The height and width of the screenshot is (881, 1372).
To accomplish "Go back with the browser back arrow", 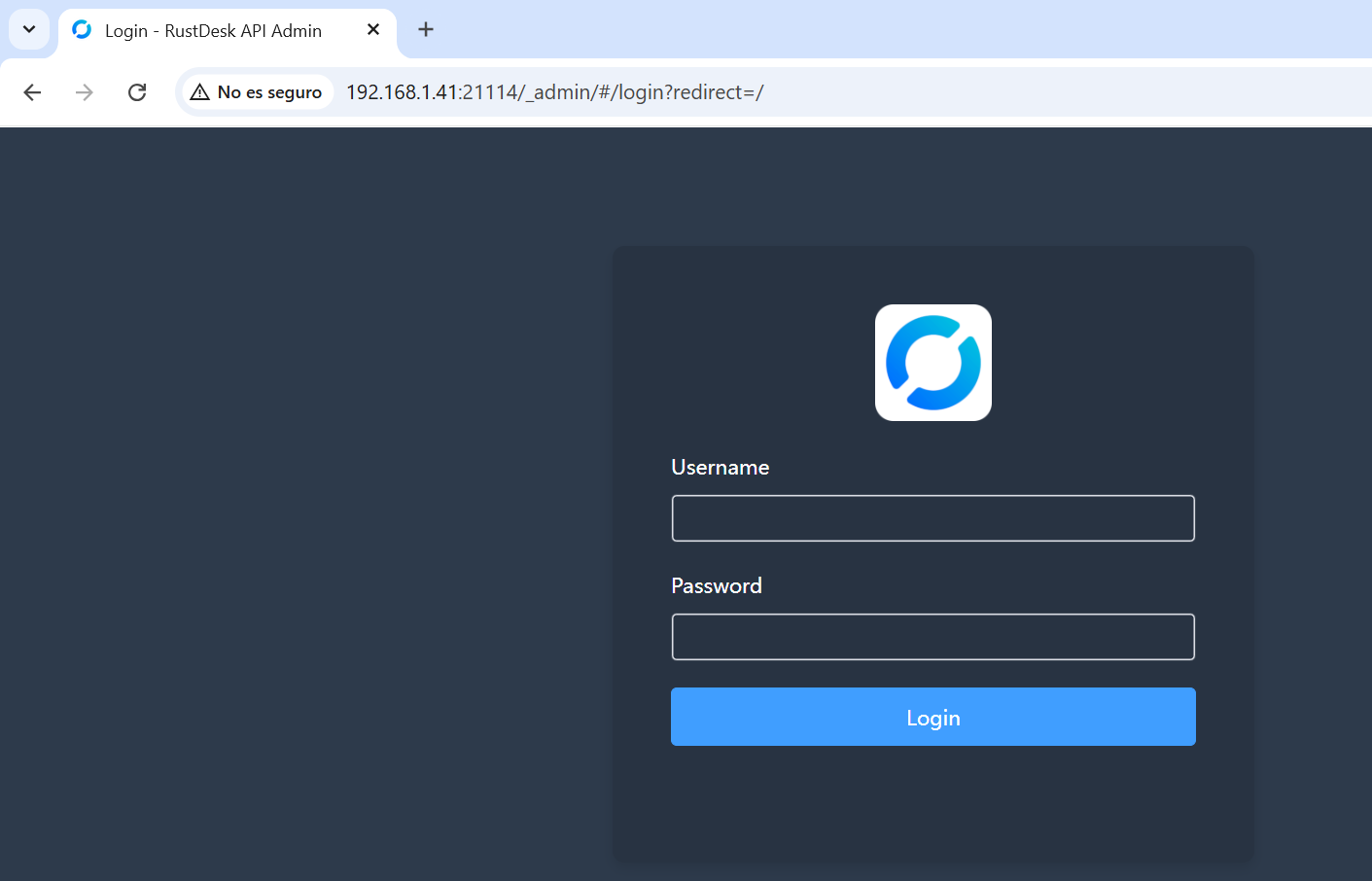I will tap(32, 92).
